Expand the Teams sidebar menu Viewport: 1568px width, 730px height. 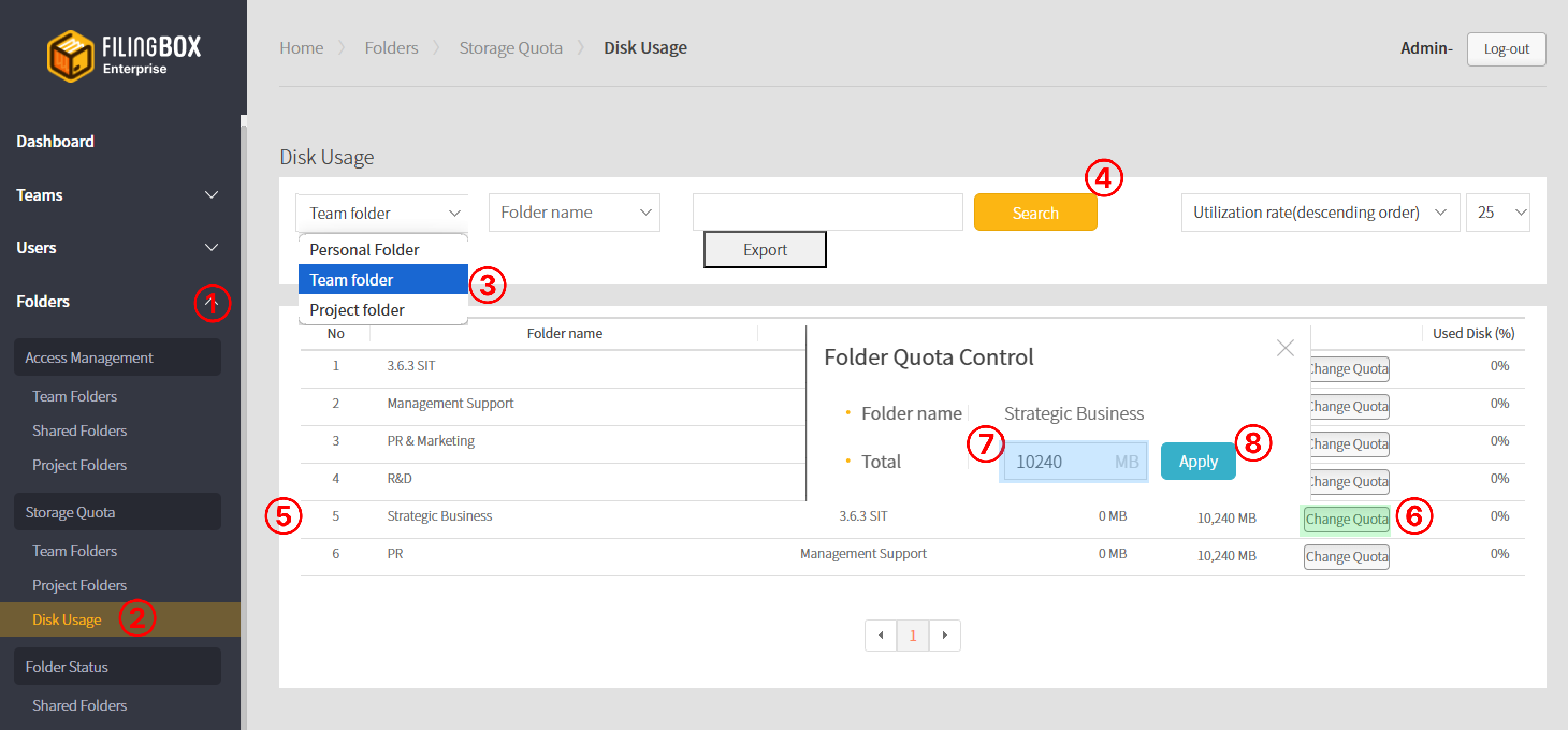pyautogui.click(x=210, y=195)
